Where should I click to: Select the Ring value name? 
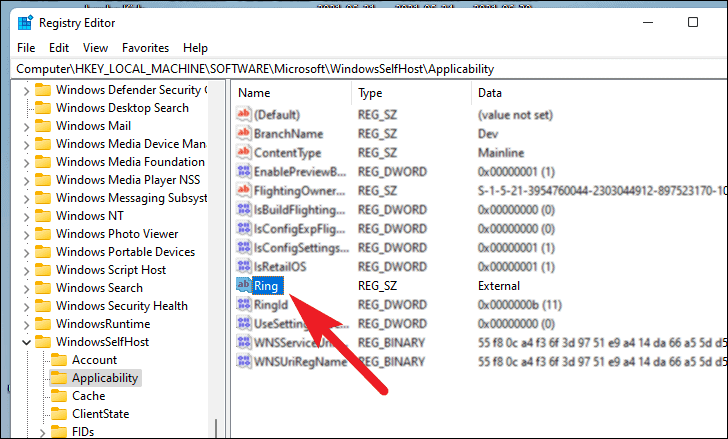(266, 286)
